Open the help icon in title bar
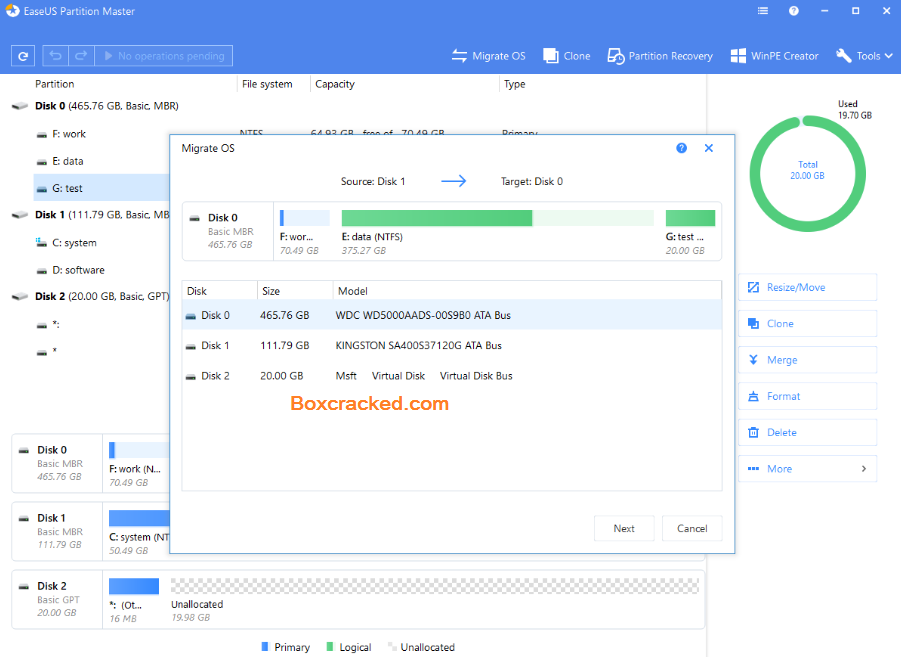This screenshot has height=657, width=901. pyautogui.click(x=794, y=11)
